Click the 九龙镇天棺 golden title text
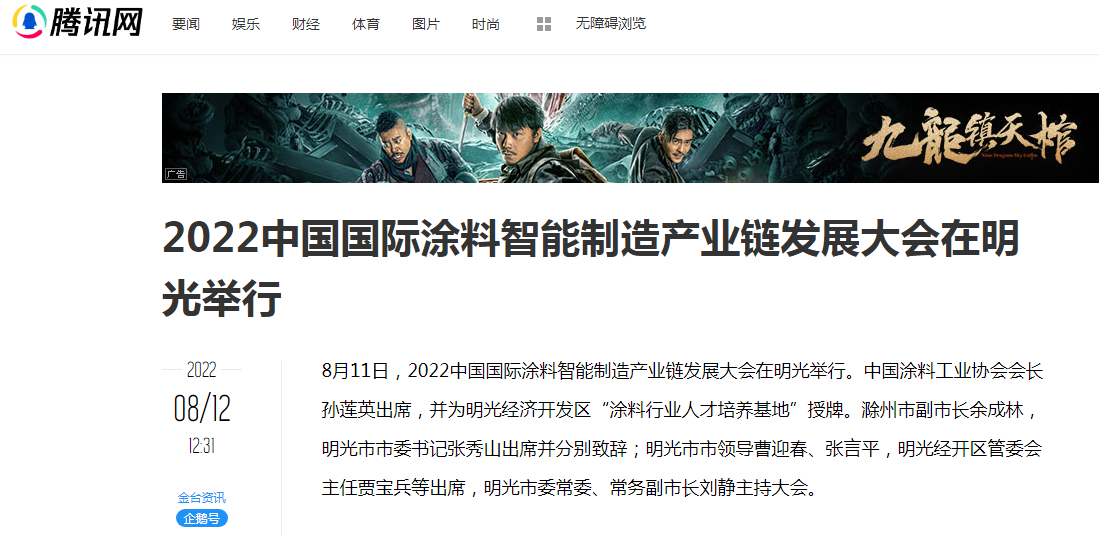 (970, 138)
